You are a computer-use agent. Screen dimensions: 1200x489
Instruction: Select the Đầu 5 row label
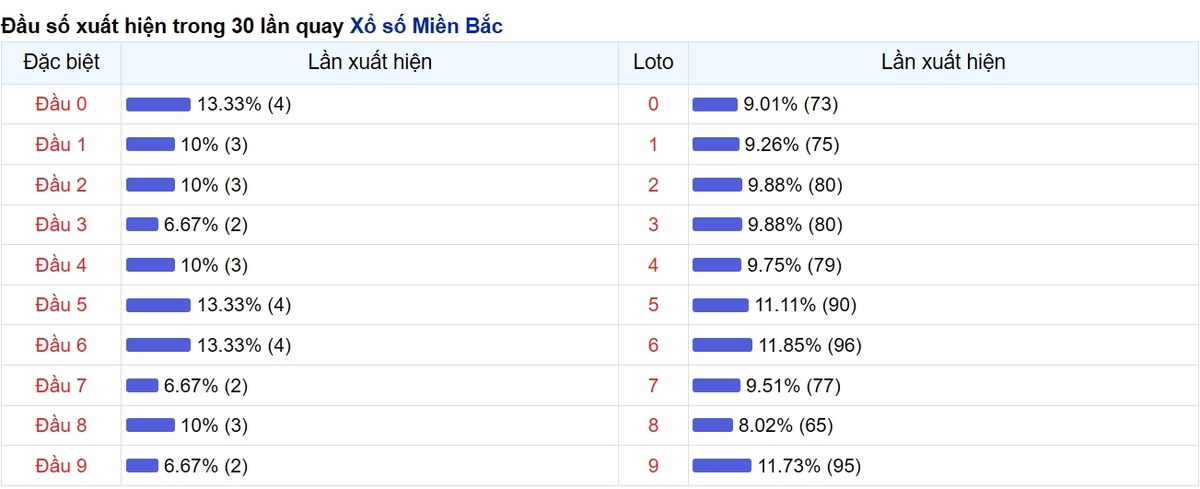click(61, 305)
